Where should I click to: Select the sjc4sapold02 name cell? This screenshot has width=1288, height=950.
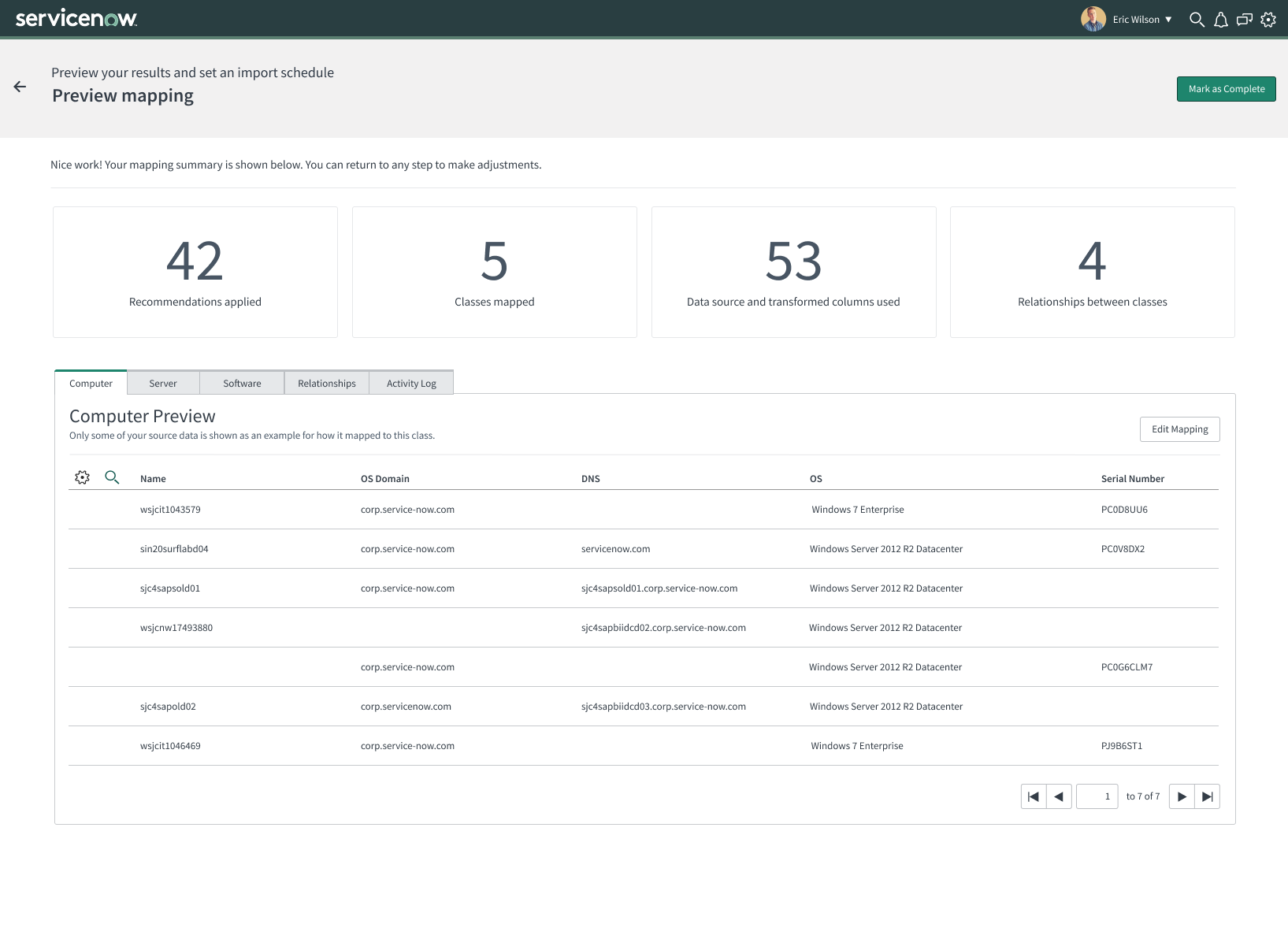click(168, 707)
